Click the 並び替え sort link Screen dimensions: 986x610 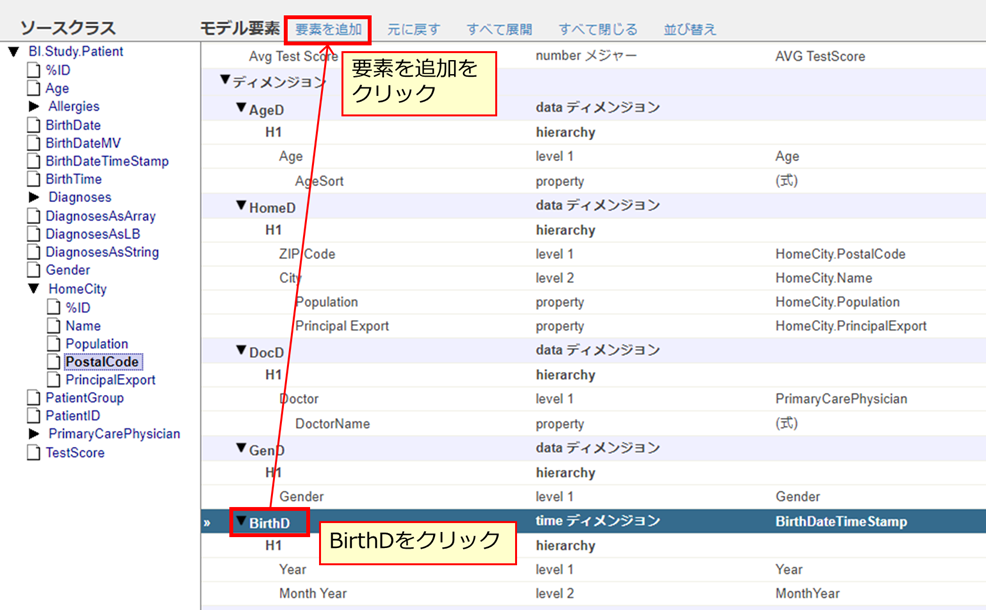pyautogui.click(x=690, y=29)
